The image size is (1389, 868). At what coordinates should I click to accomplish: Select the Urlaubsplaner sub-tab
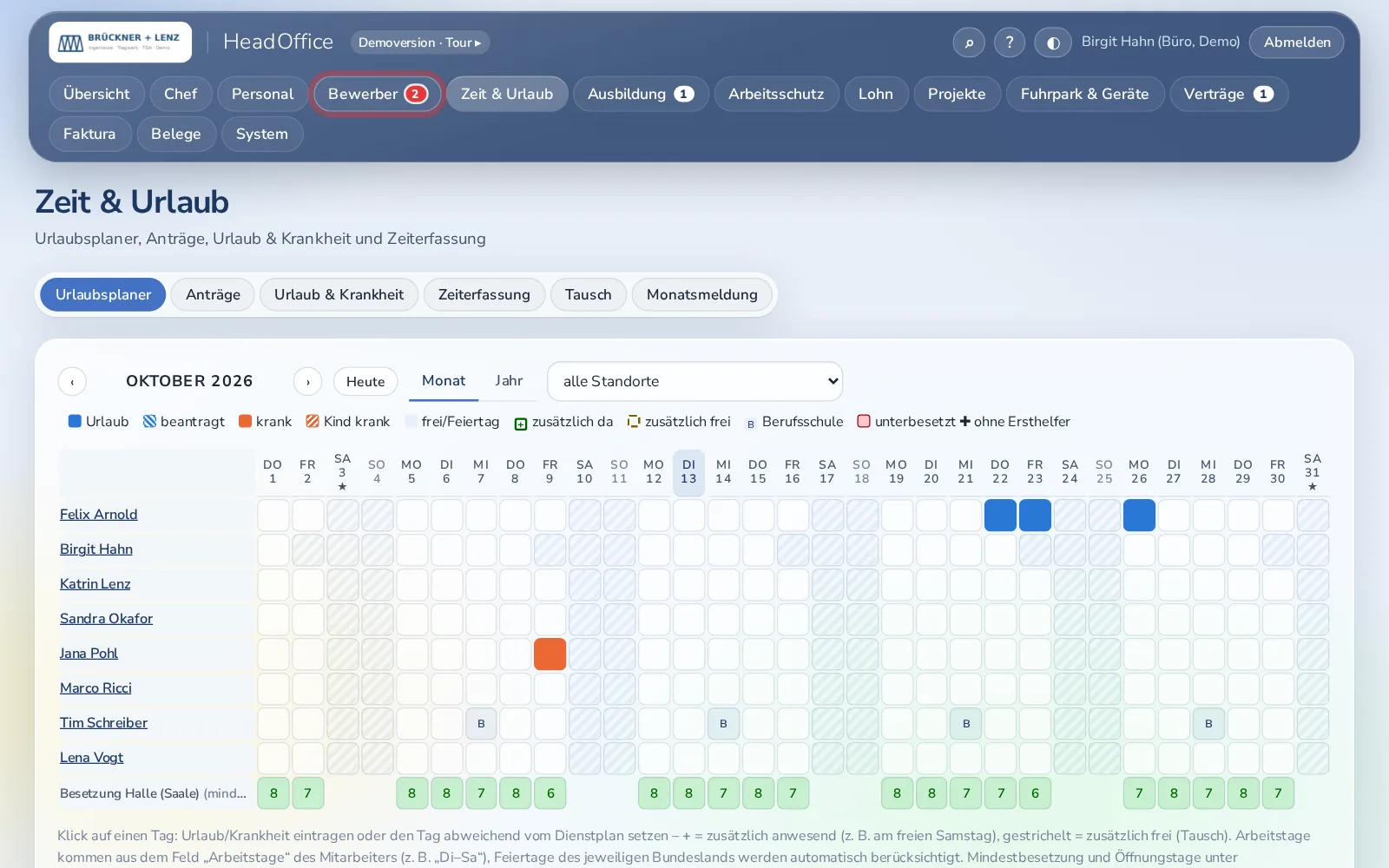coord(103,294)
